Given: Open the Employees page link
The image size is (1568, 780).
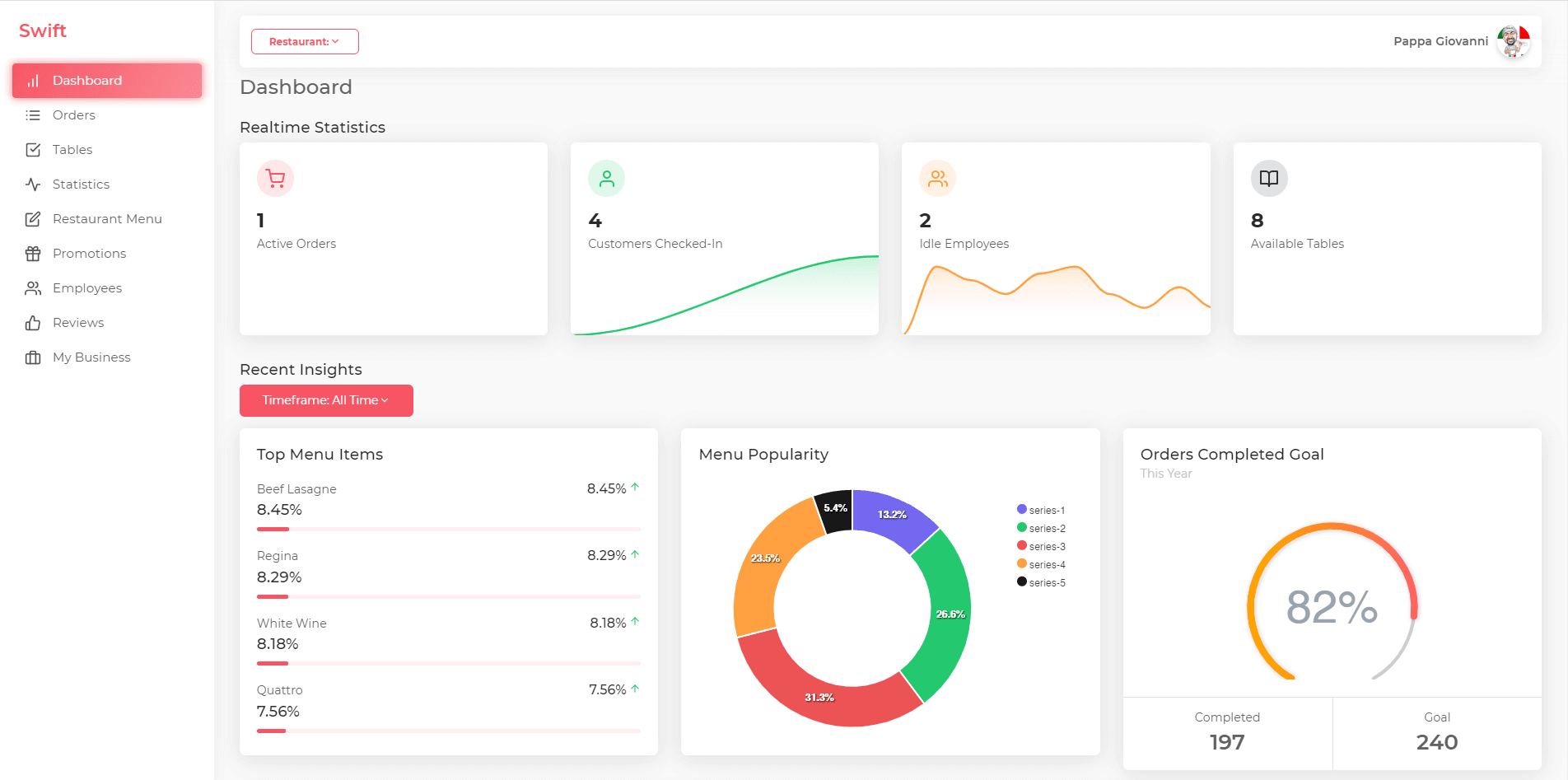Looking at the screenshot, I should coord(87,288).
